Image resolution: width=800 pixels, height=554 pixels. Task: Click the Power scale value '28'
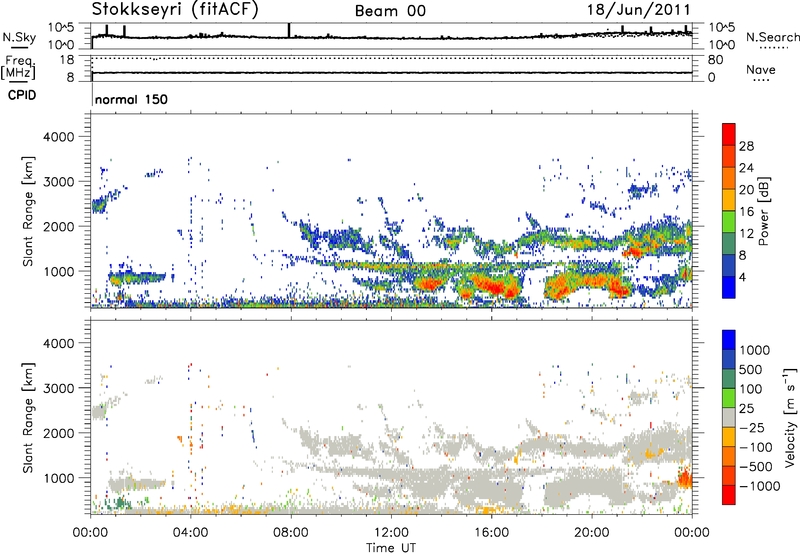746,146
